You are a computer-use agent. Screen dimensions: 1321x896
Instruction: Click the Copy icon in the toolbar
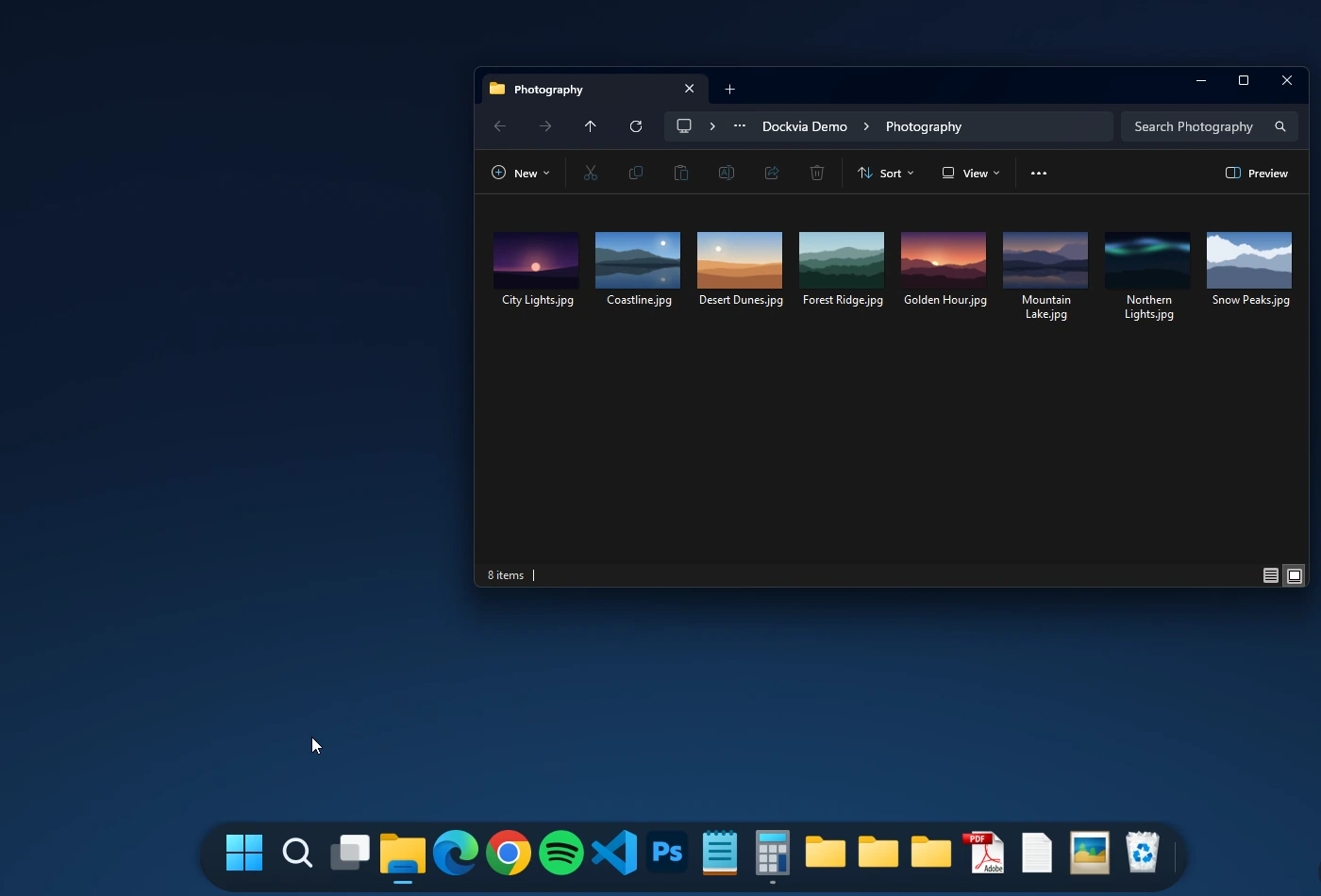[636, 174]
